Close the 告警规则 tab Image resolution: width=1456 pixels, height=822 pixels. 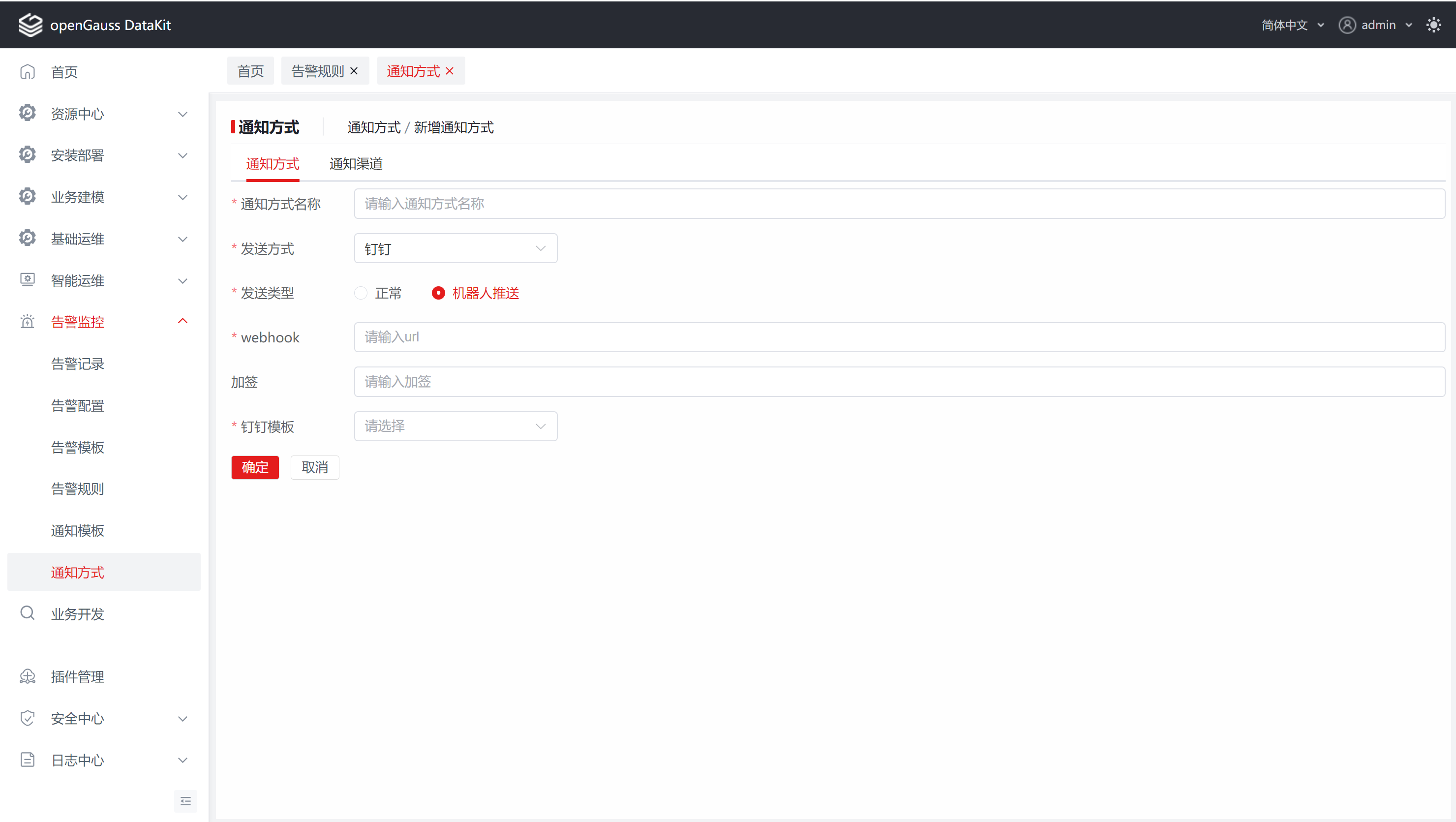[354, 71]
